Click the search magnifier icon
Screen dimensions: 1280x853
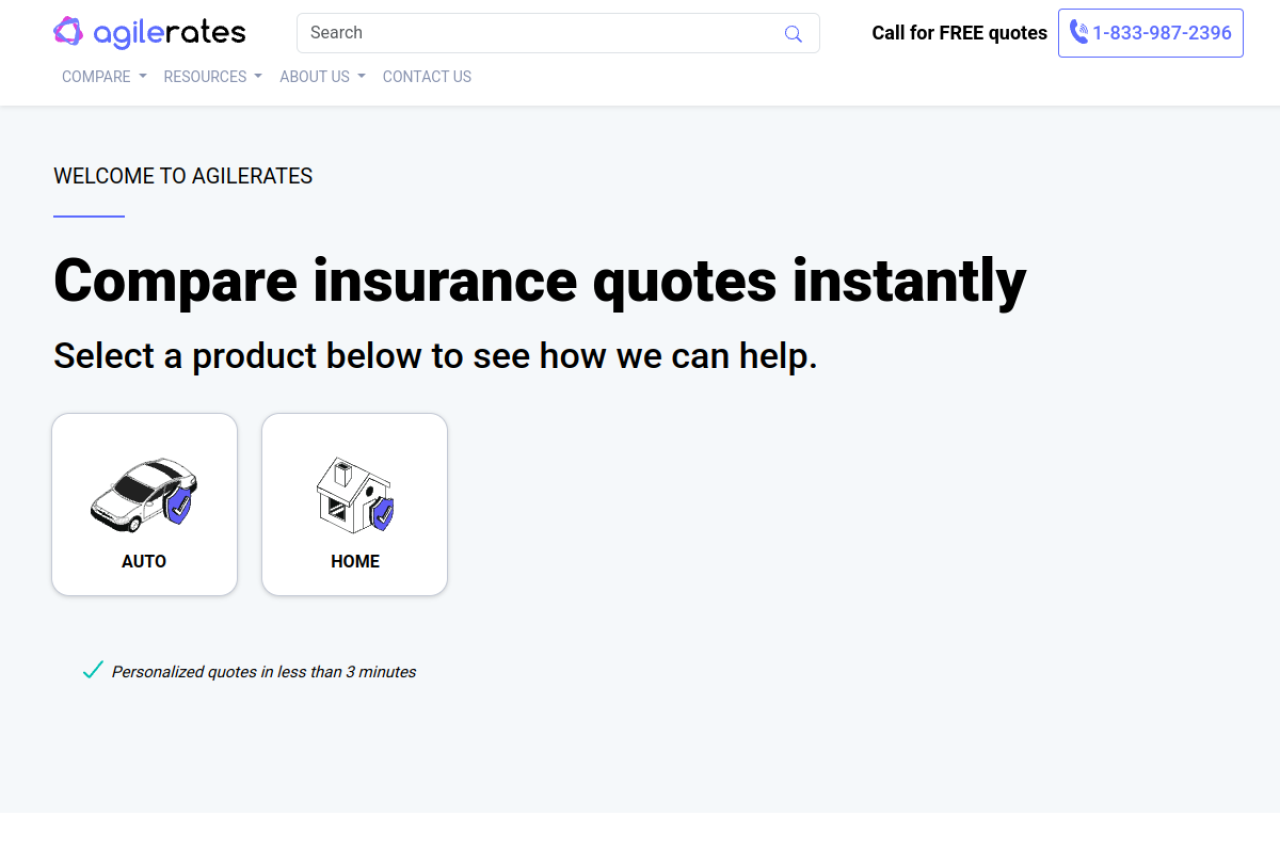pyautogui.click(x=793, y=34)
